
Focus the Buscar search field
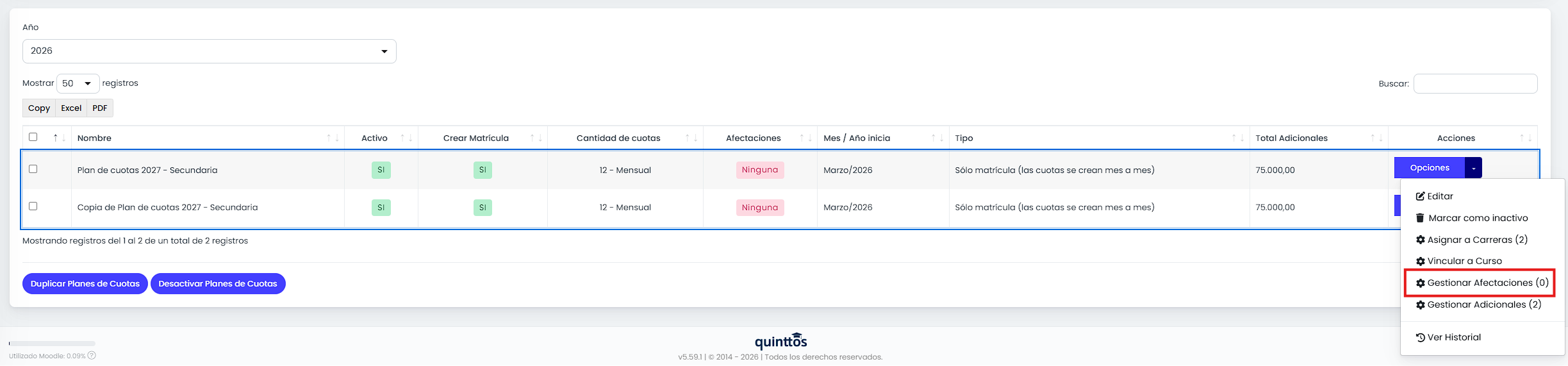coord(1475,83)
